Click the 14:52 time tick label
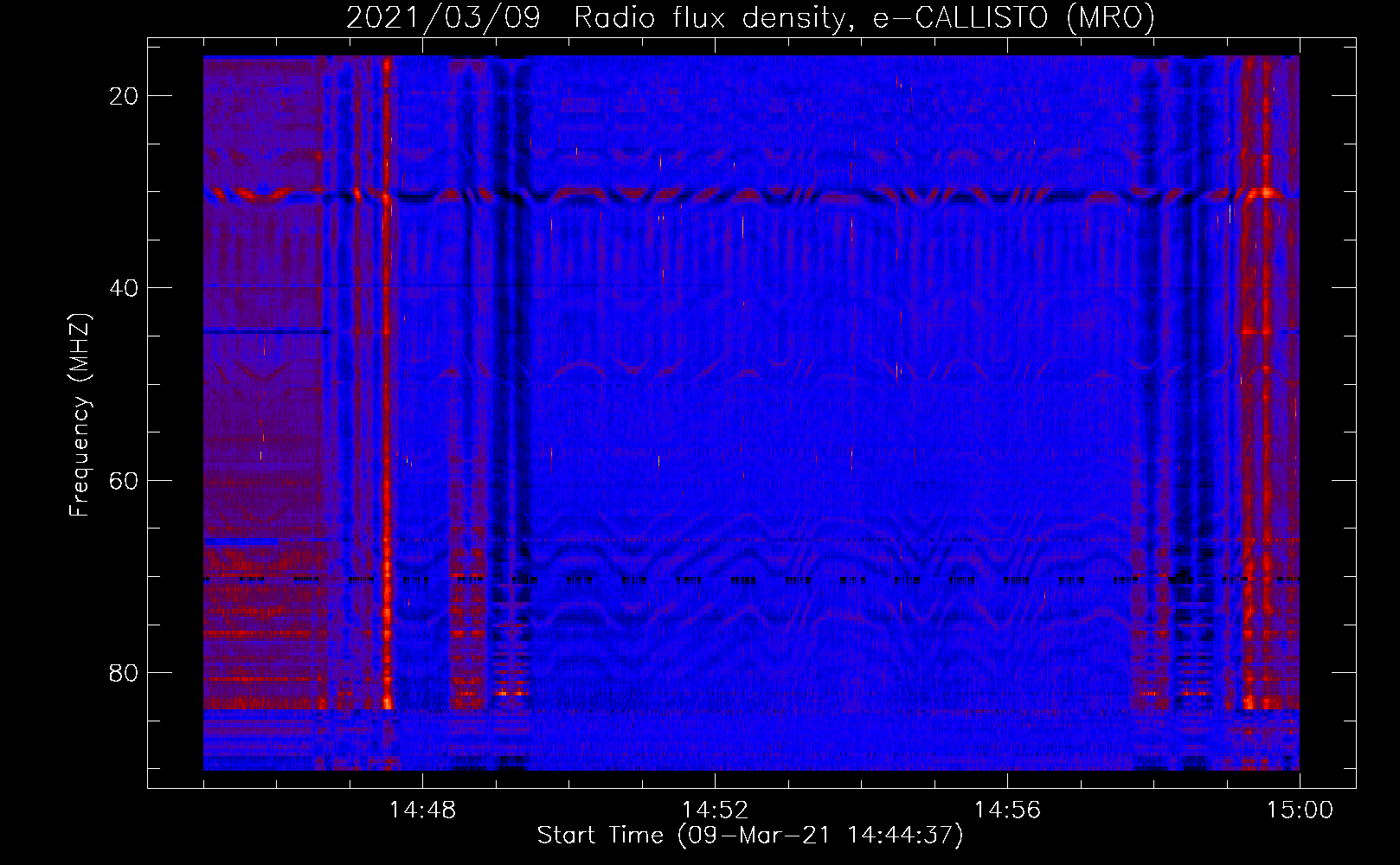The height and width of the screenshot is (865, 1400). tap(715, 810)
